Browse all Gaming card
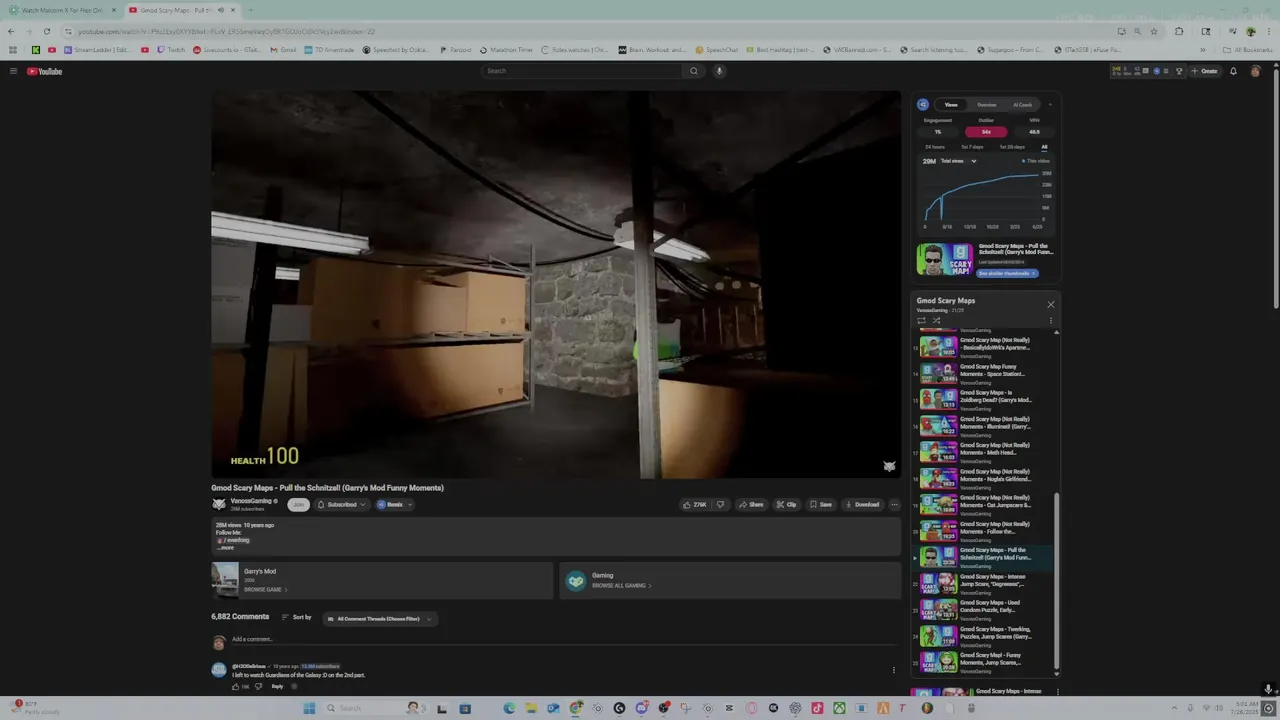Screen dimensions: 1280x720 tap(731, 580)
